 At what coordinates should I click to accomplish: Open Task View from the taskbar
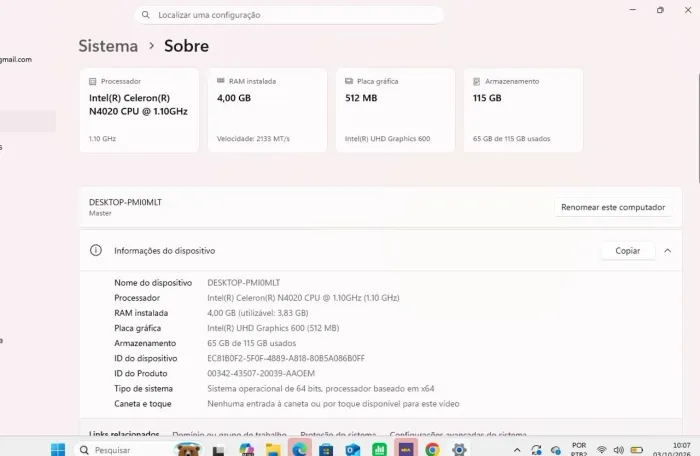click(x=218, y=450)
